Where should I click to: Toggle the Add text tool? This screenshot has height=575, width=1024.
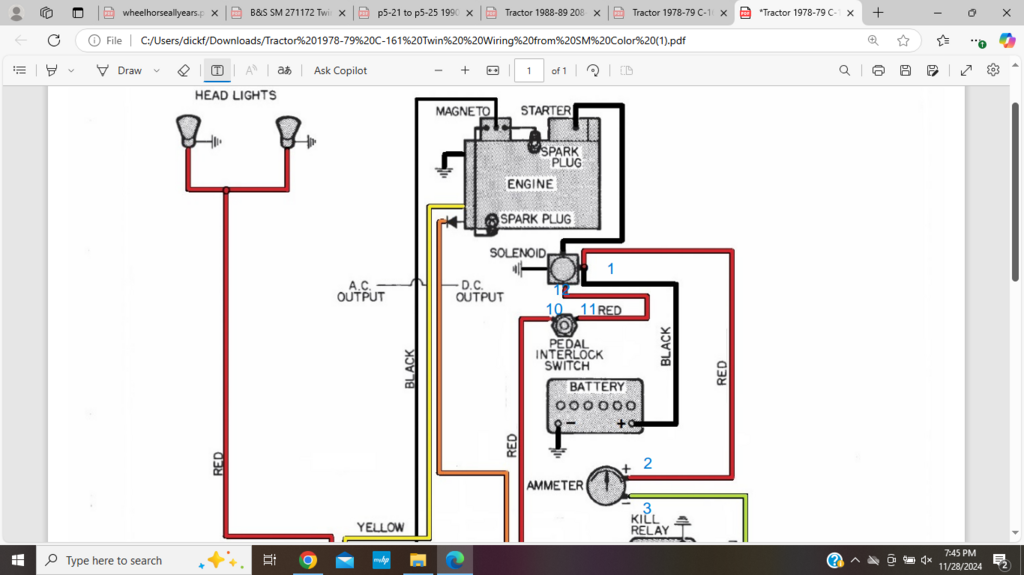click(x=217, y=71)
